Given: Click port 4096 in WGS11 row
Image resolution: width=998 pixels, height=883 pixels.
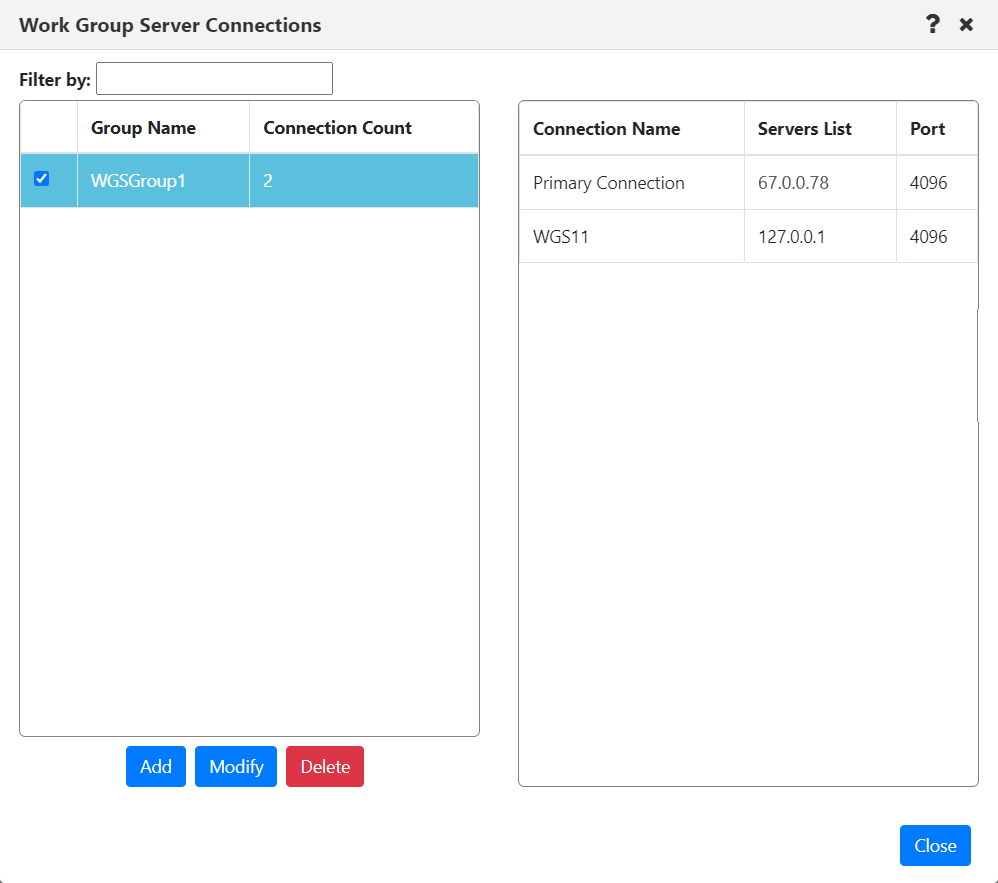Looking at the screenshot, I should pos(929,237).
